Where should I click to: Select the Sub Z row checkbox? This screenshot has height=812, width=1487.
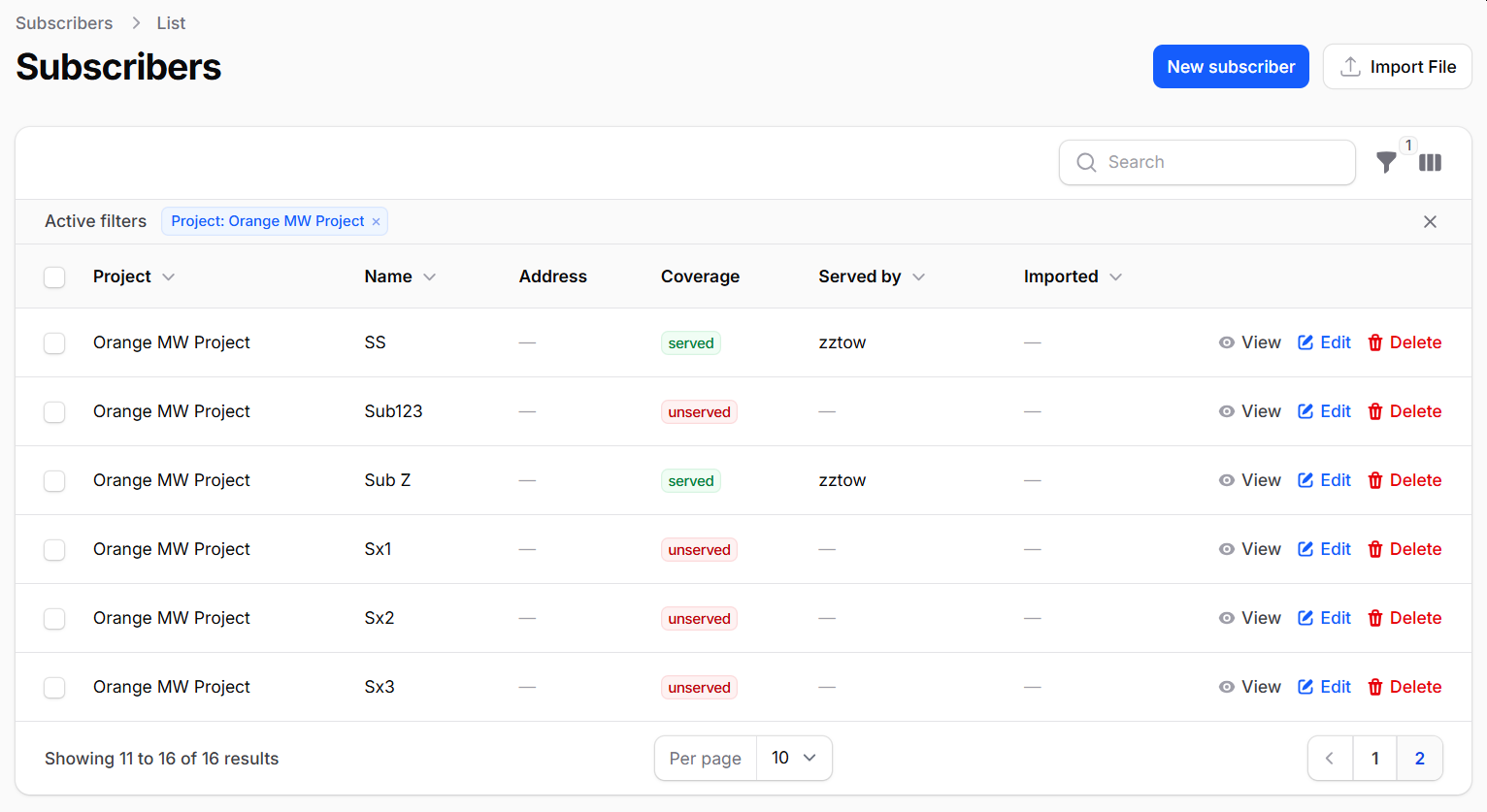(x=54, y=481)
